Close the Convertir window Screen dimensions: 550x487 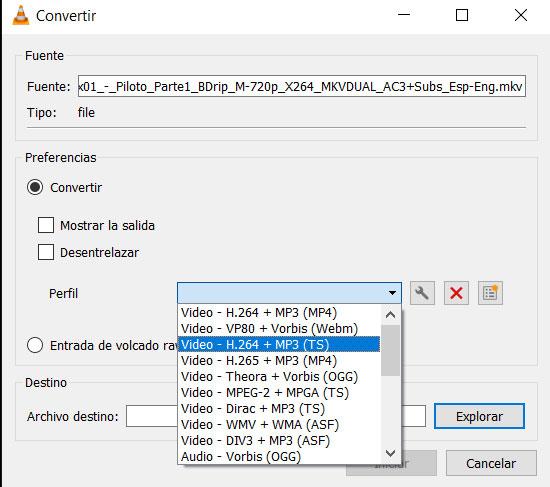pos(521,15)
